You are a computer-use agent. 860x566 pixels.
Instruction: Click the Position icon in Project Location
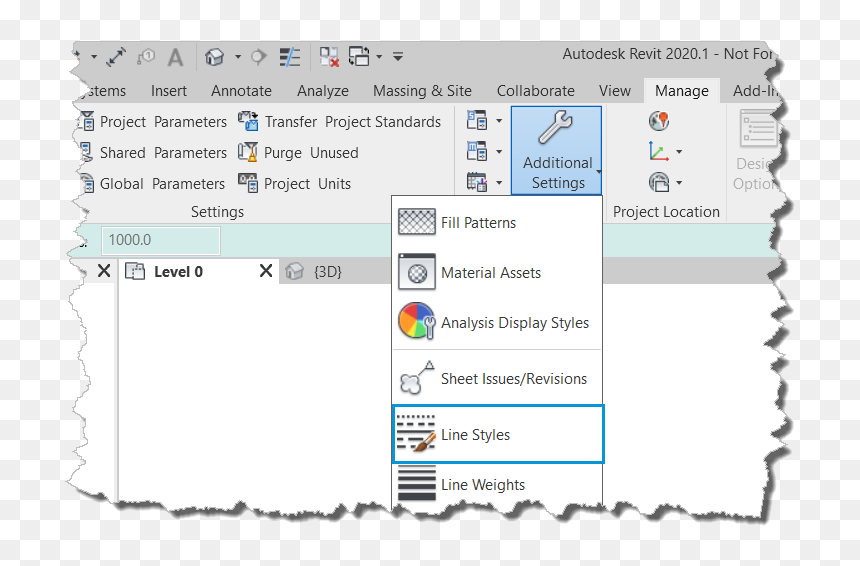659,182
